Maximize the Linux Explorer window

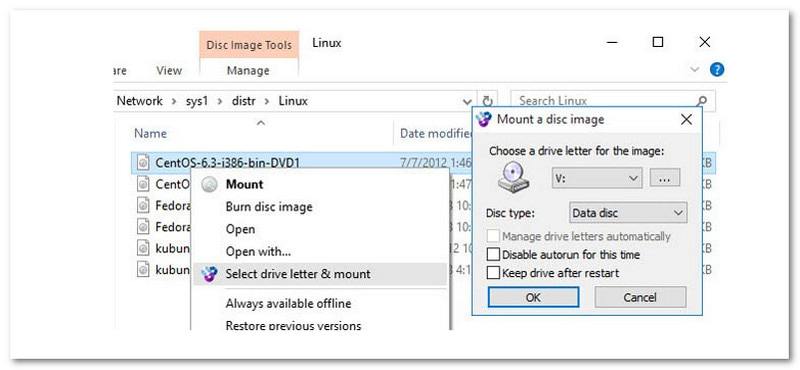click(658, 42)
